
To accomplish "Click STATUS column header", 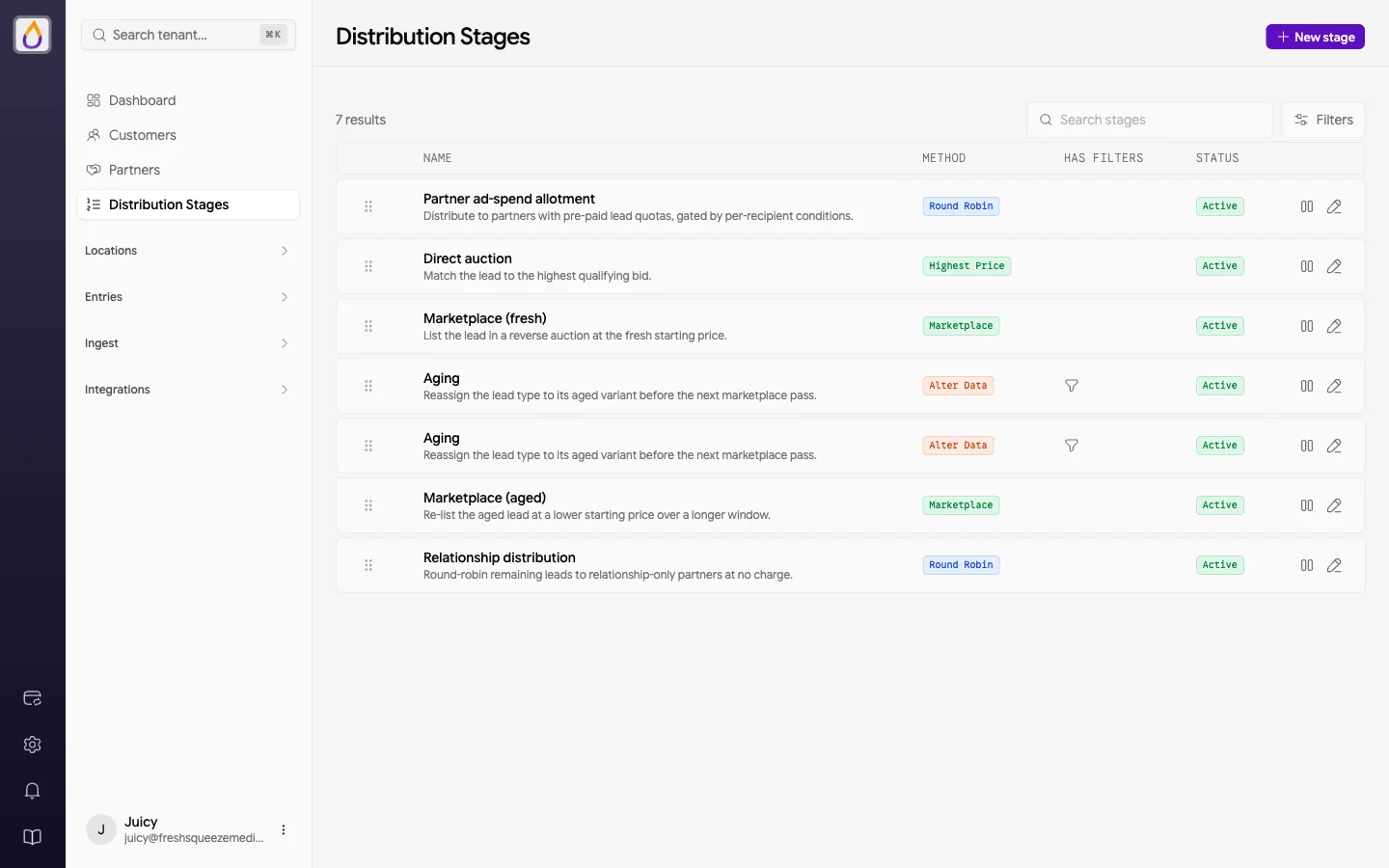I will 1217,158.
